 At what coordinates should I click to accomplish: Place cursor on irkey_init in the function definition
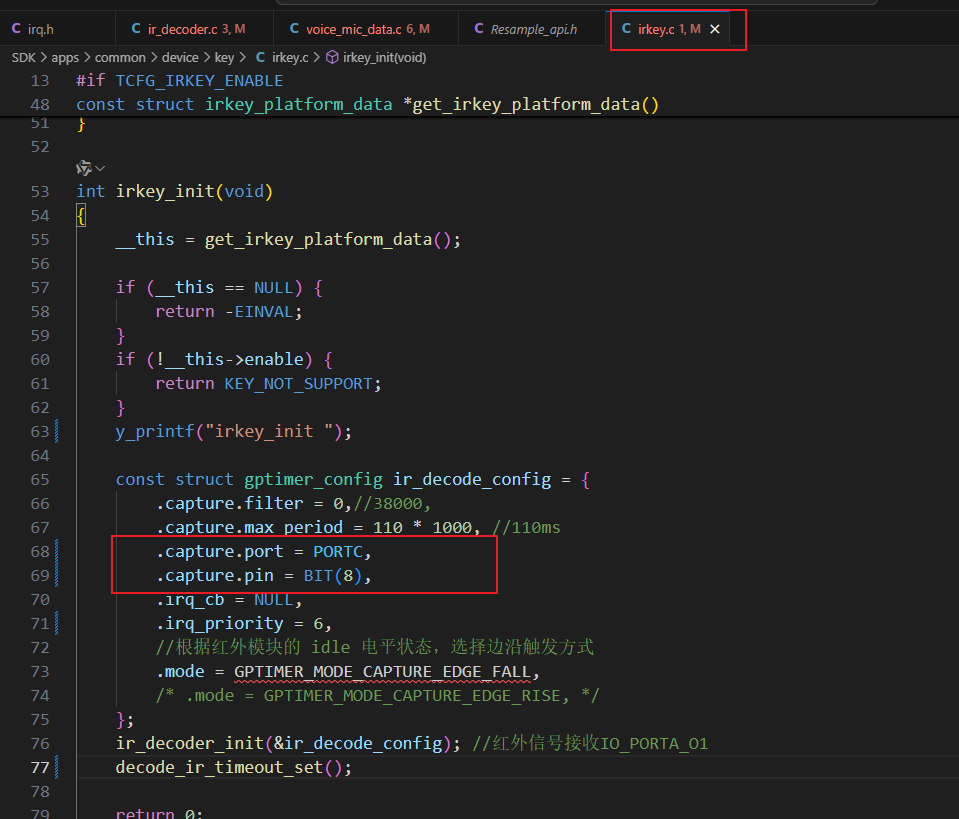[165, 191]
